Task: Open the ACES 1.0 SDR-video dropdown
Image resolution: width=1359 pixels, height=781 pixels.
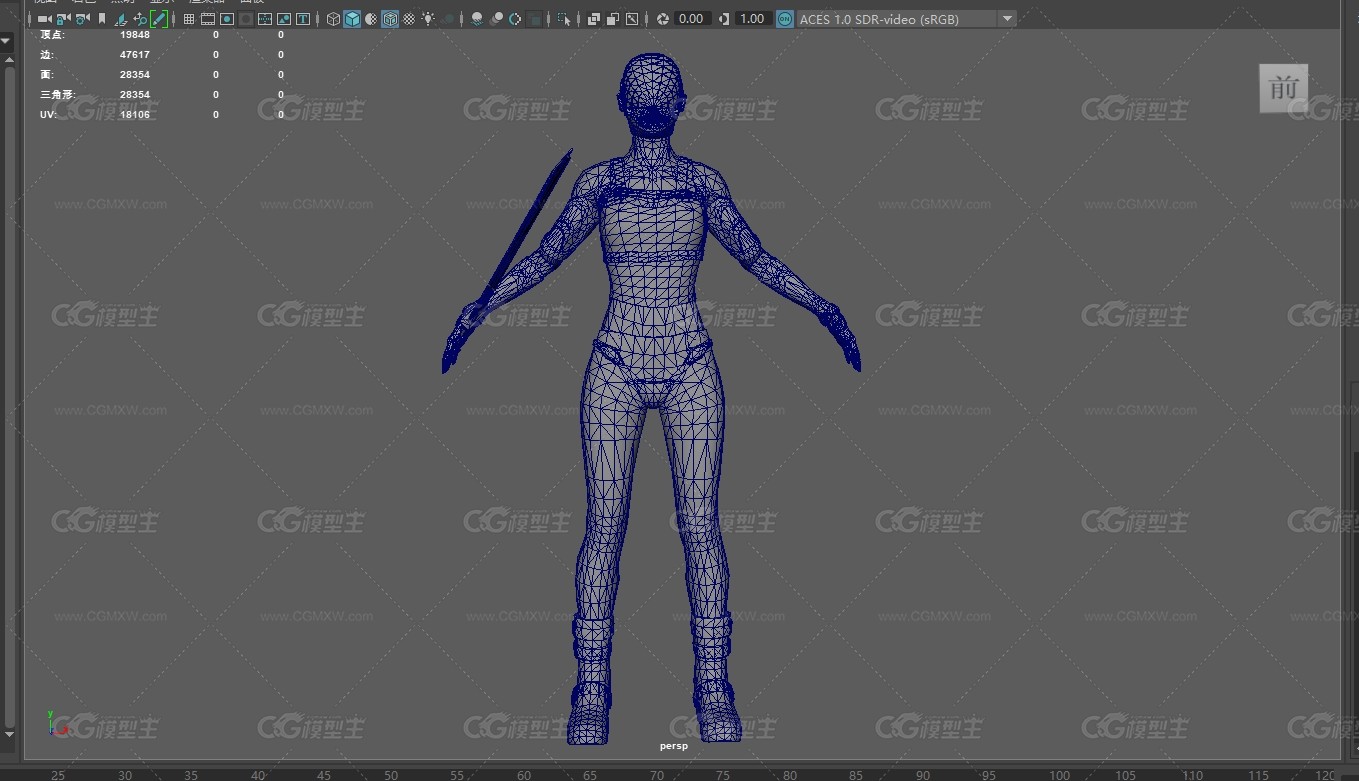Action: click(x=906, y=19)
